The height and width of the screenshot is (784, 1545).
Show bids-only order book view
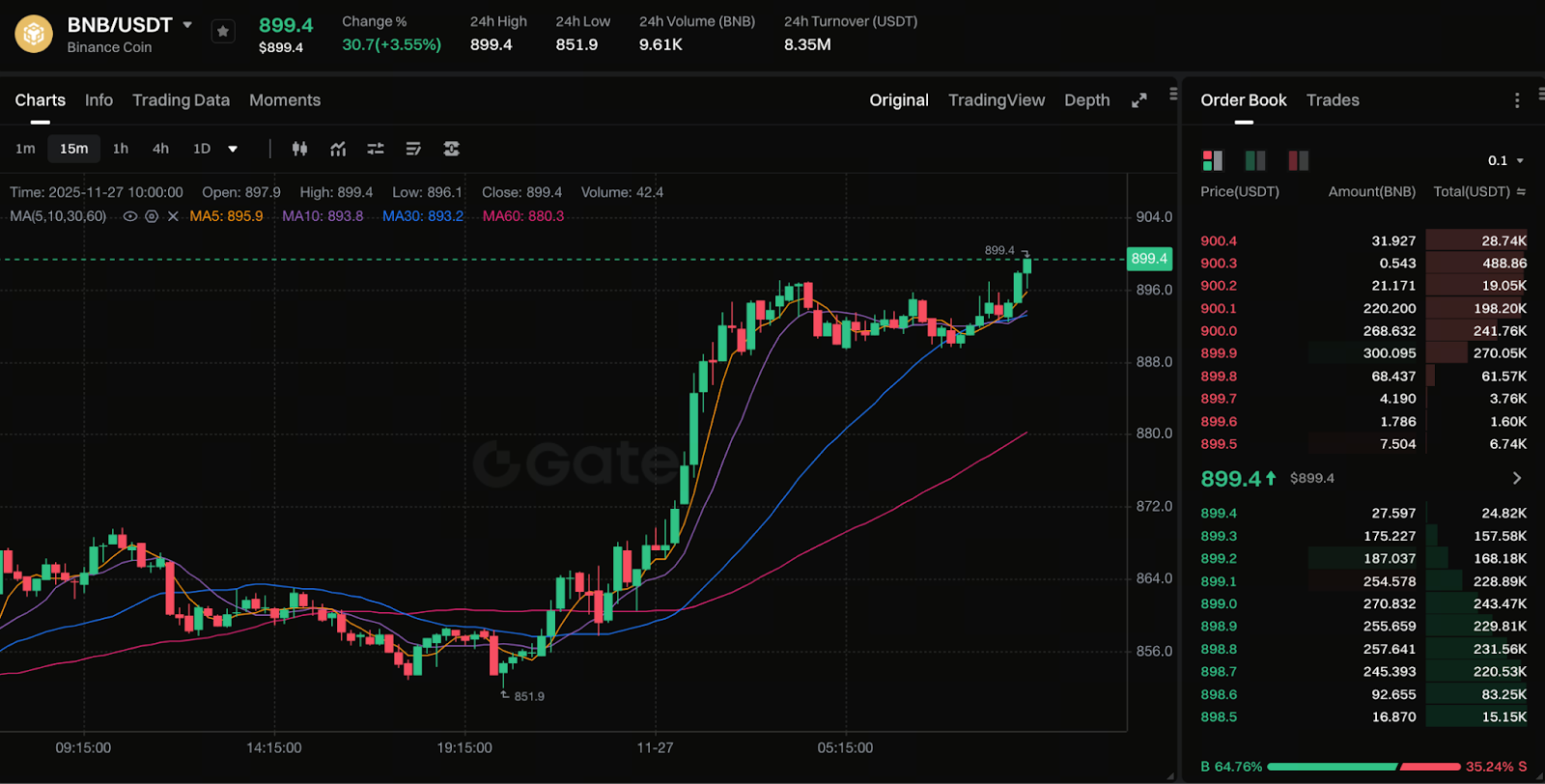1255,160
